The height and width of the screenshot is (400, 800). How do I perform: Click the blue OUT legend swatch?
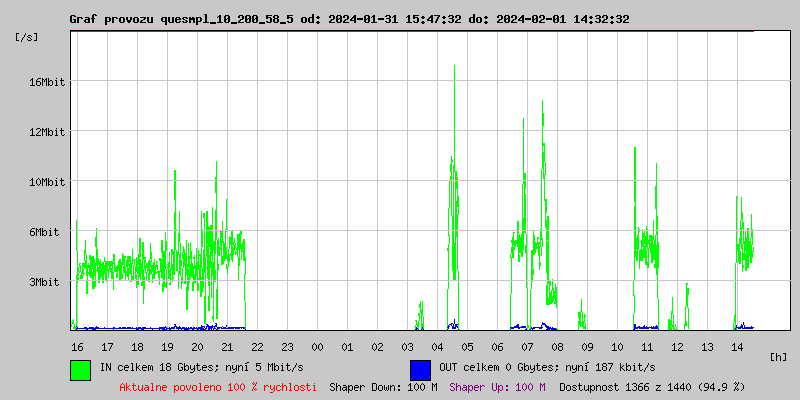(x=420, y=369)
